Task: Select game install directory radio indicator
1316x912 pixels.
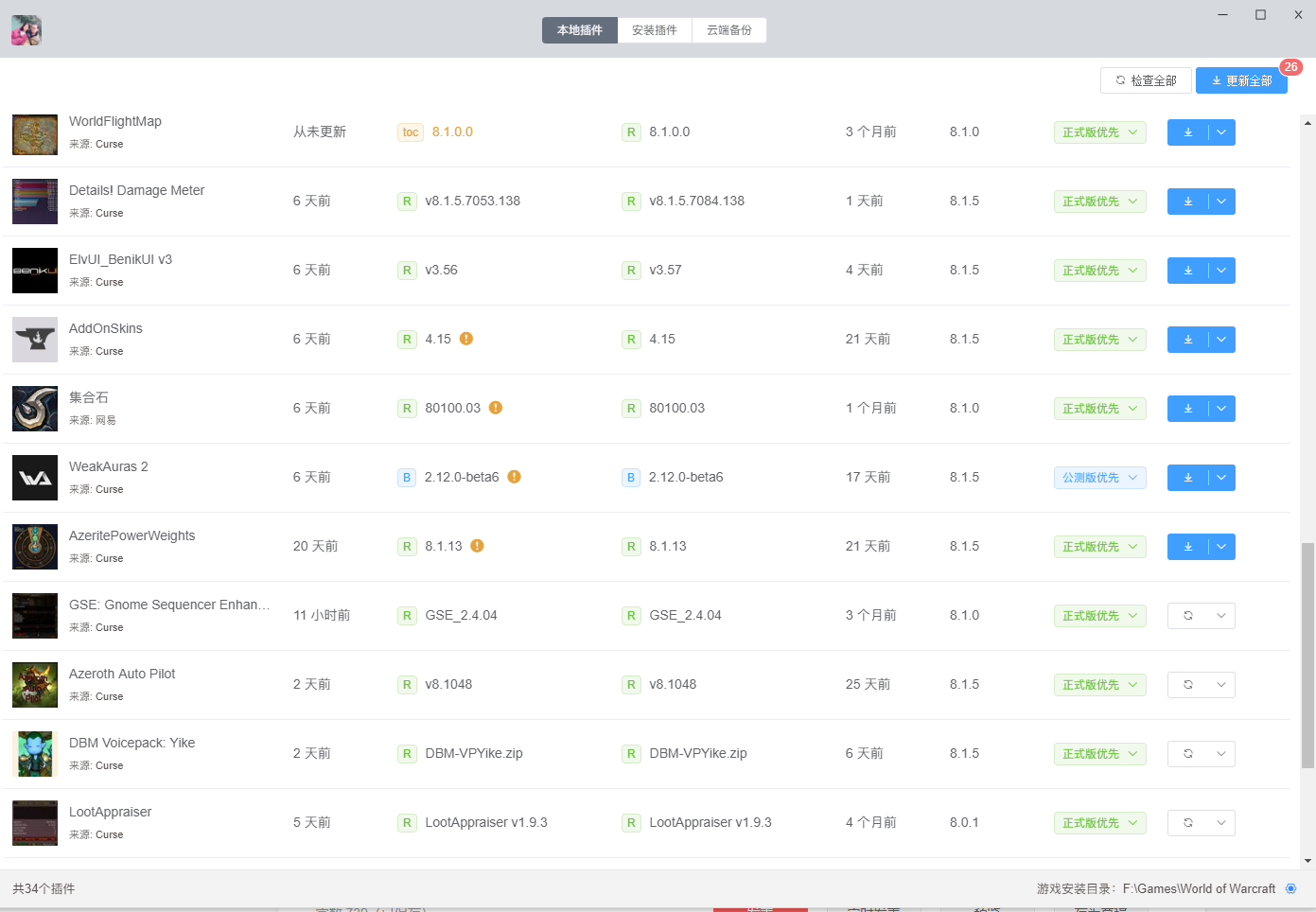Action: (1290, 888)
